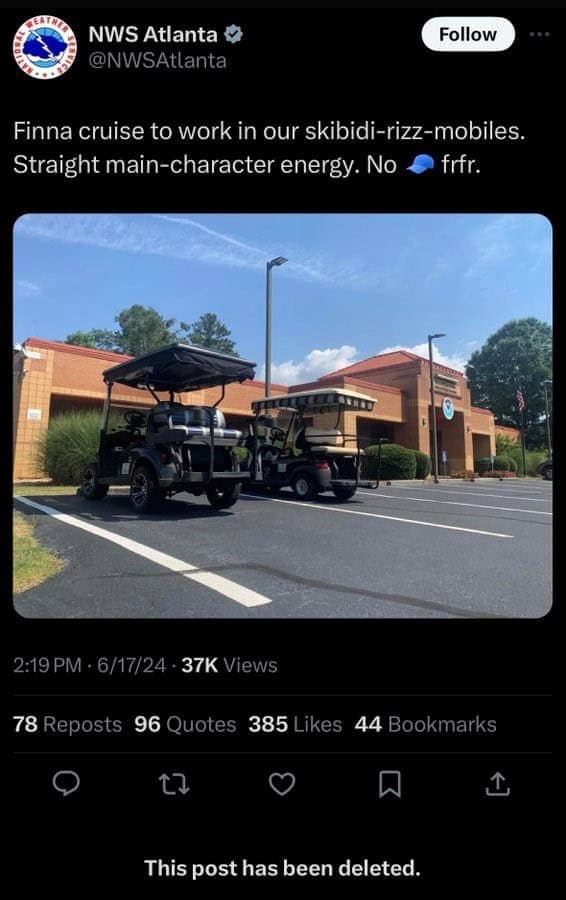
Task: Click the blue verified checkmark badge
Action: point(233,34)
